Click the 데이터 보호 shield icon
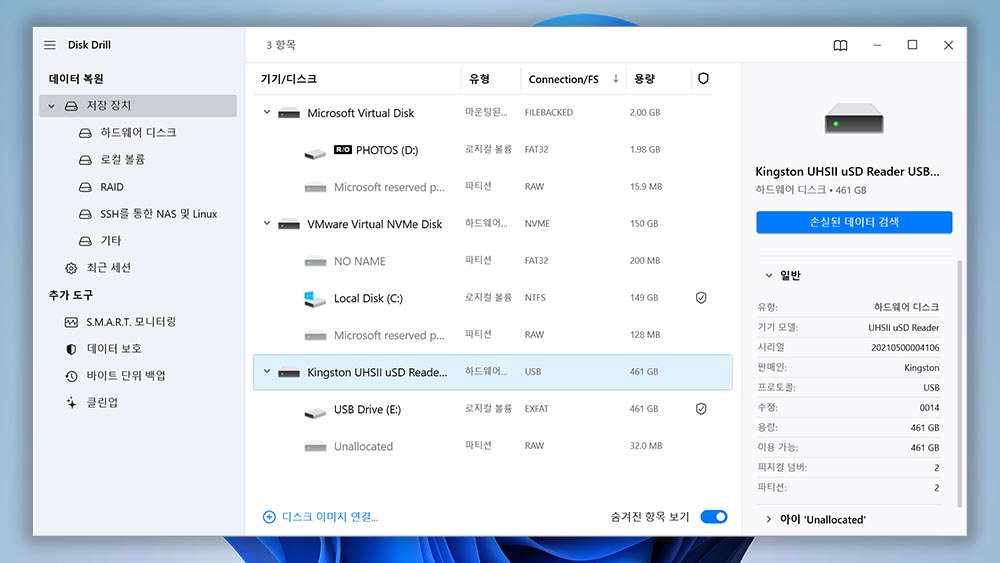The image size is (1000, 563). click(x=71, y=349)
